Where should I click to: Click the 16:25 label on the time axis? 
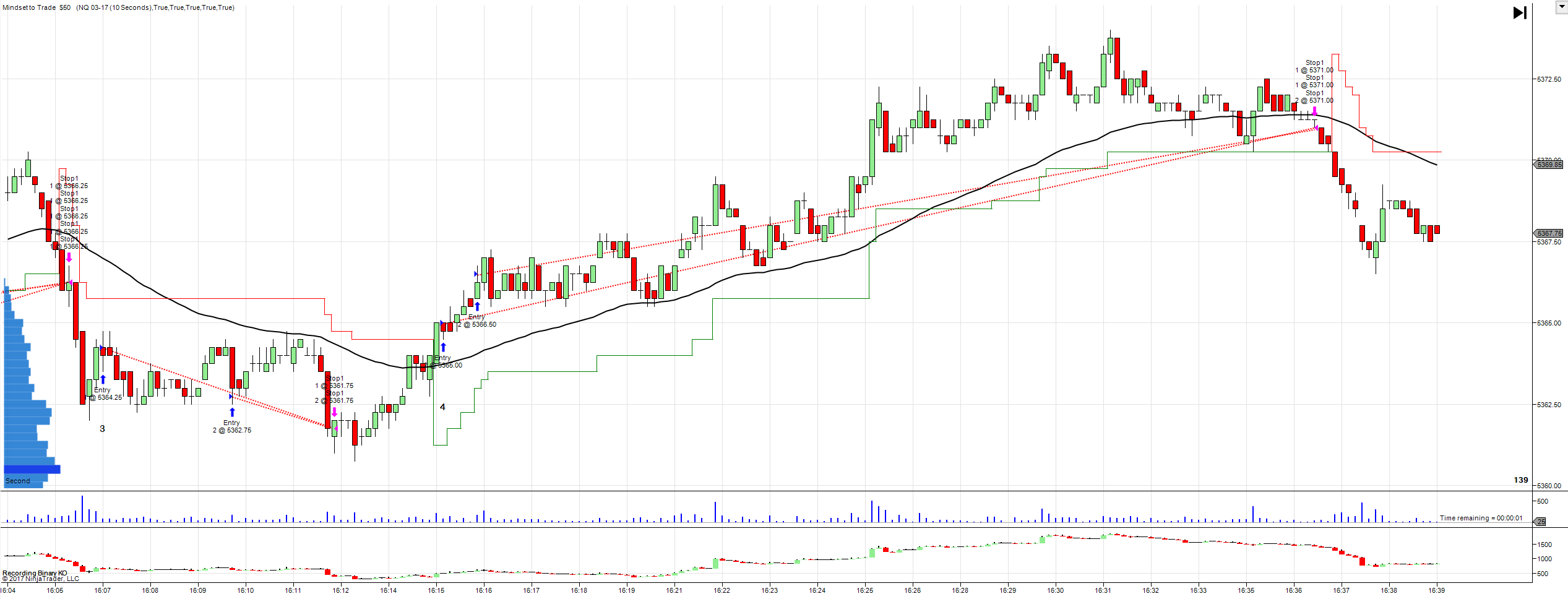click(x=865, y=590)
